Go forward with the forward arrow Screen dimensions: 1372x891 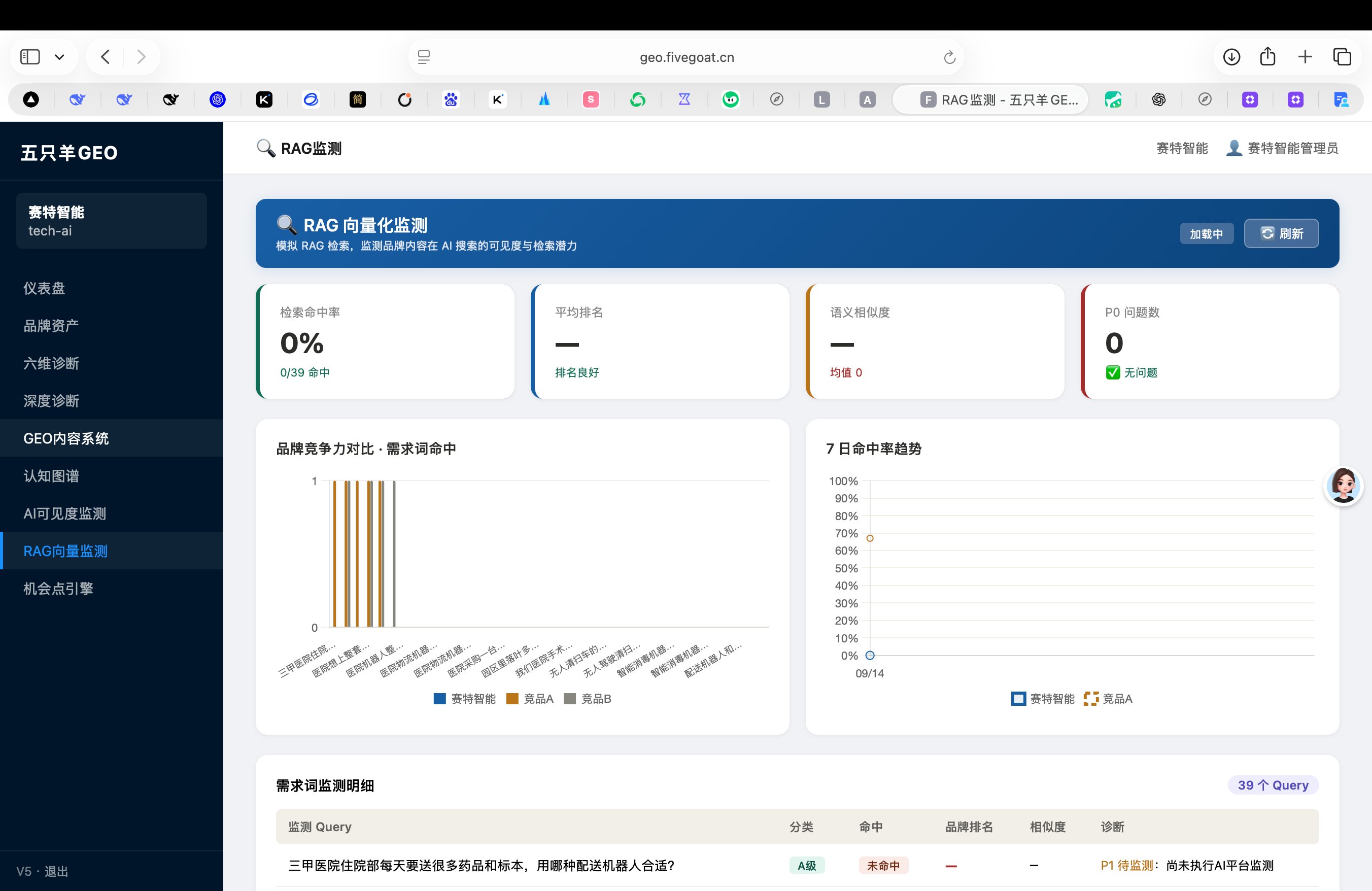coord(141,56)
